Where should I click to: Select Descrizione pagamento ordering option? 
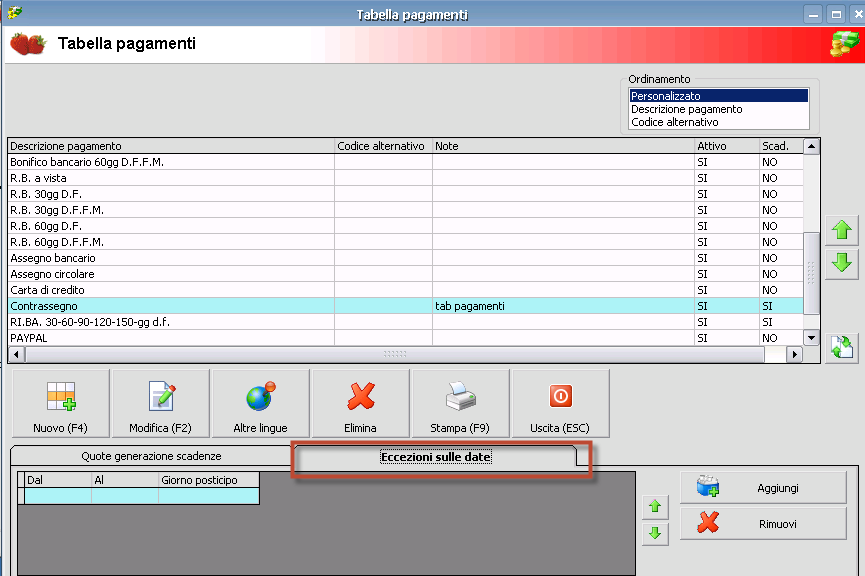[718, 109]
